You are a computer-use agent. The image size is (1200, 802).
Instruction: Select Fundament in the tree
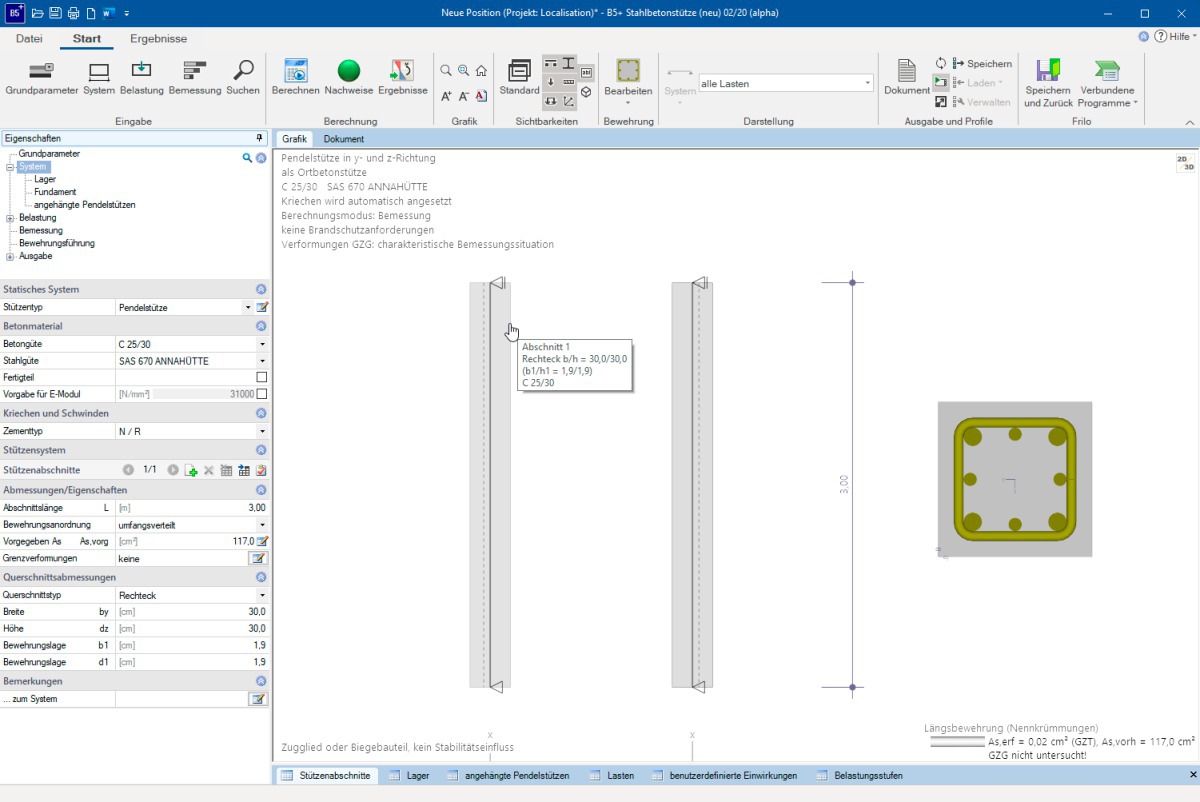click(x=55, y=192)
